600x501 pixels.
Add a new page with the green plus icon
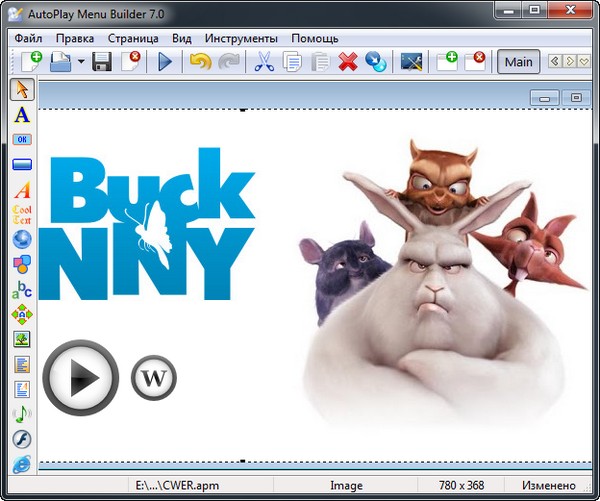446,62
